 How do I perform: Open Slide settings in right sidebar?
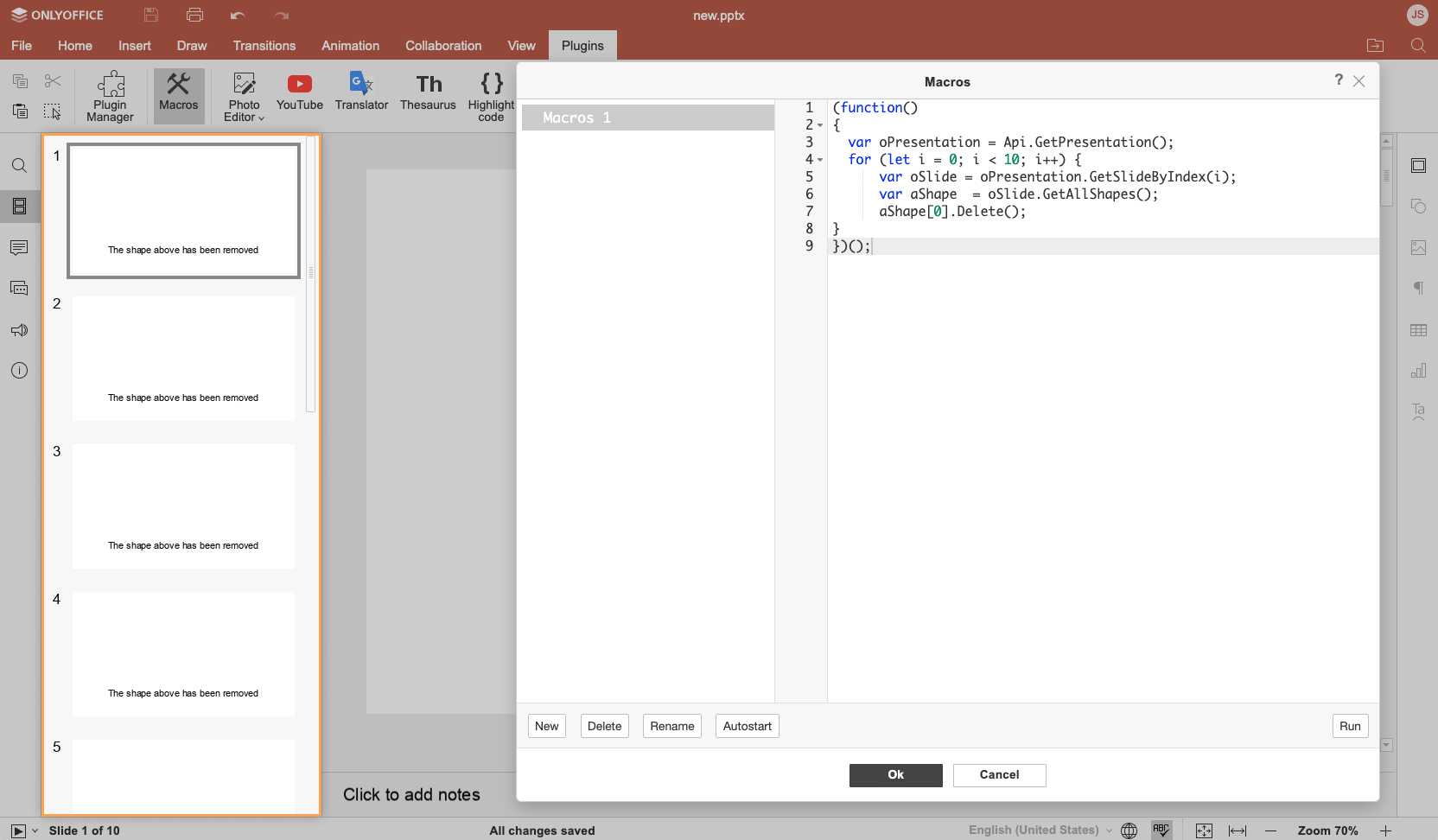point(1418,165)
